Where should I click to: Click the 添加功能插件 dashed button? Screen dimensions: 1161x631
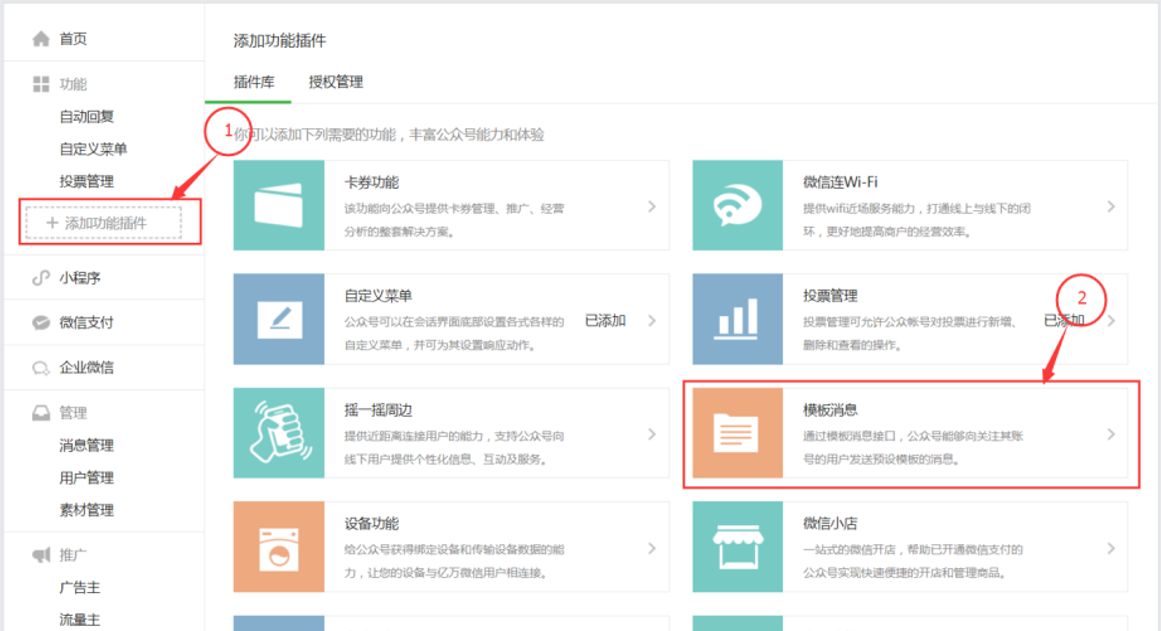pyautogui.click(x=104, y=223)
